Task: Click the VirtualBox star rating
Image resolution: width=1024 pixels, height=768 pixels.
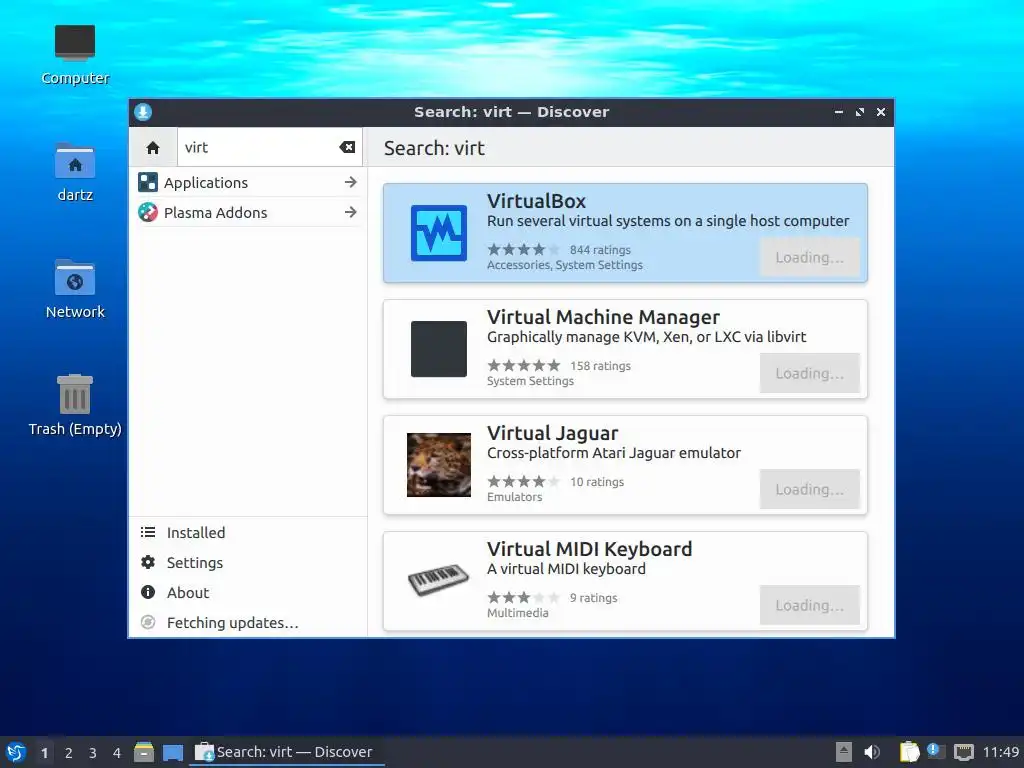Action: pos(524,249)
